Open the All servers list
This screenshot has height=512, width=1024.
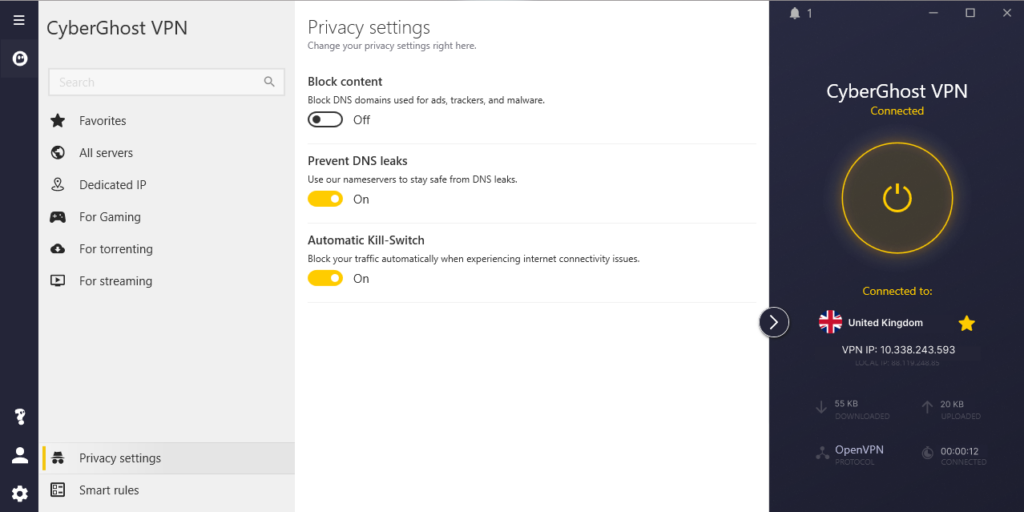pyautogui.click(x=167, y=152)
